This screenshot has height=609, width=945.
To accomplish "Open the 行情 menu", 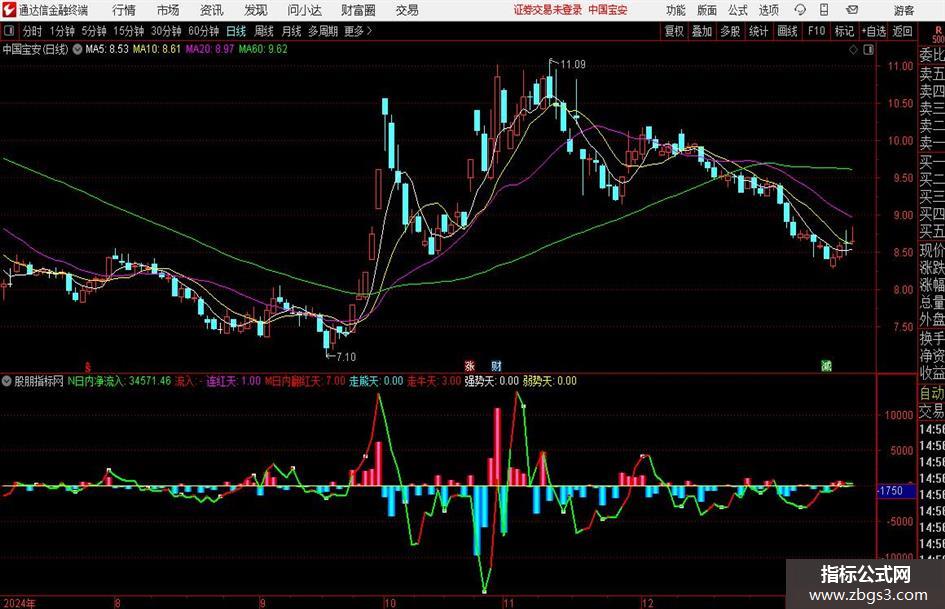I will tap(124, 10).
